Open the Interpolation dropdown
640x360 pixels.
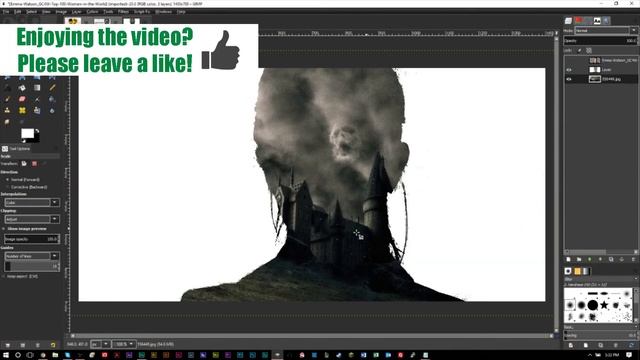coord(32,202)
